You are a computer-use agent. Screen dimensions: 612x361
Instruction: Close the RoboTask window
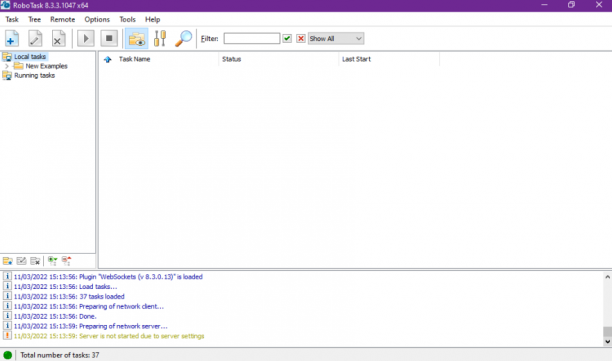coord(599,5)
